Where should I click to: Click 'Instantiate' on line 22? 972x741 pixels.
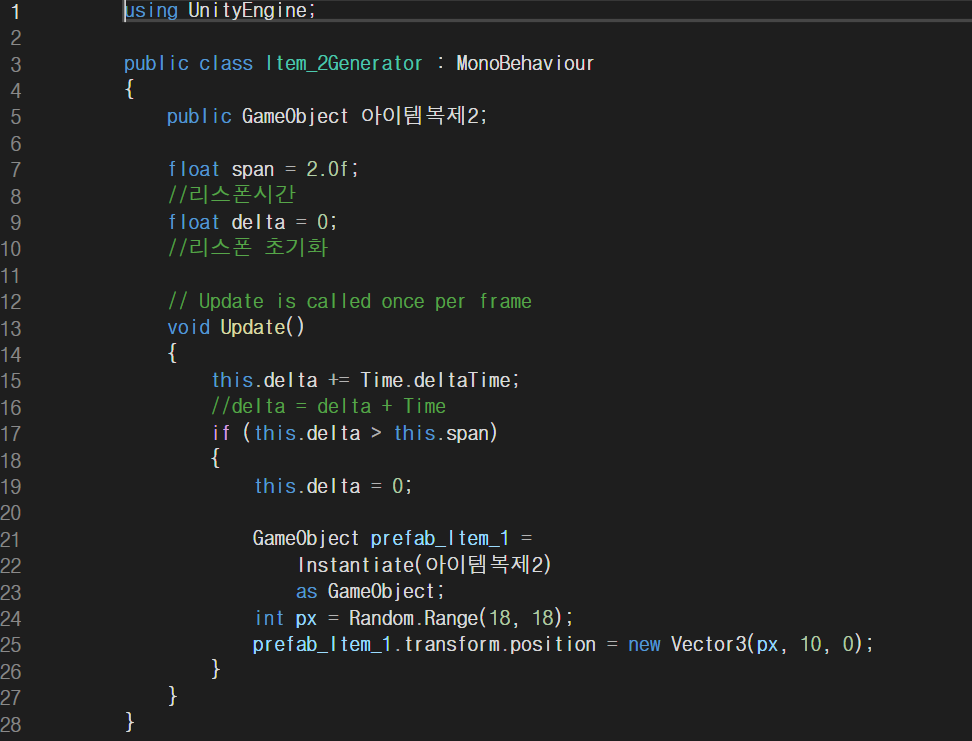(356, 565)
